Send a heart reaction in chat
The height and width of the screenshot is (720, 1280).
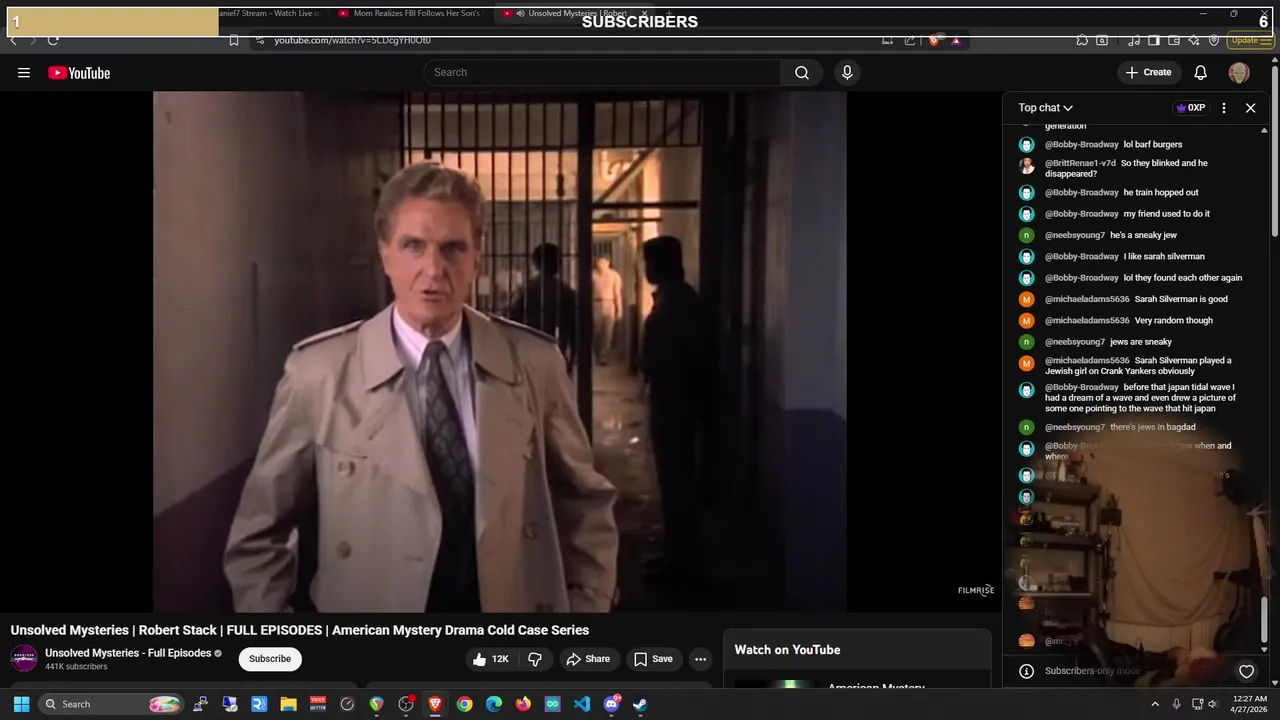[x=1246, y=671]
